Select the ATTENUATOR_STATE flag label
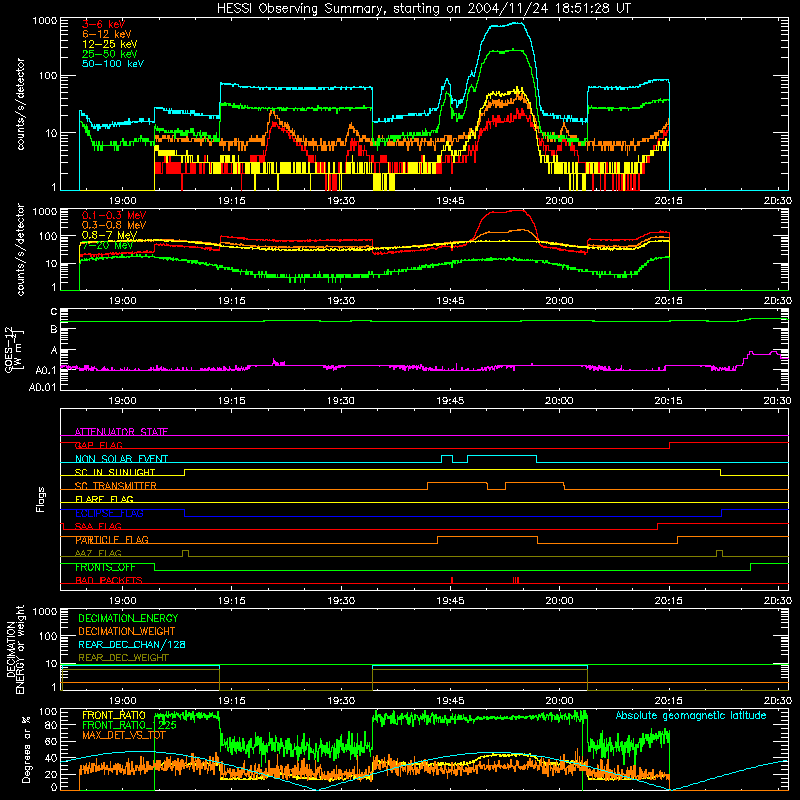800x800 pixels. (x=121, y=432)
